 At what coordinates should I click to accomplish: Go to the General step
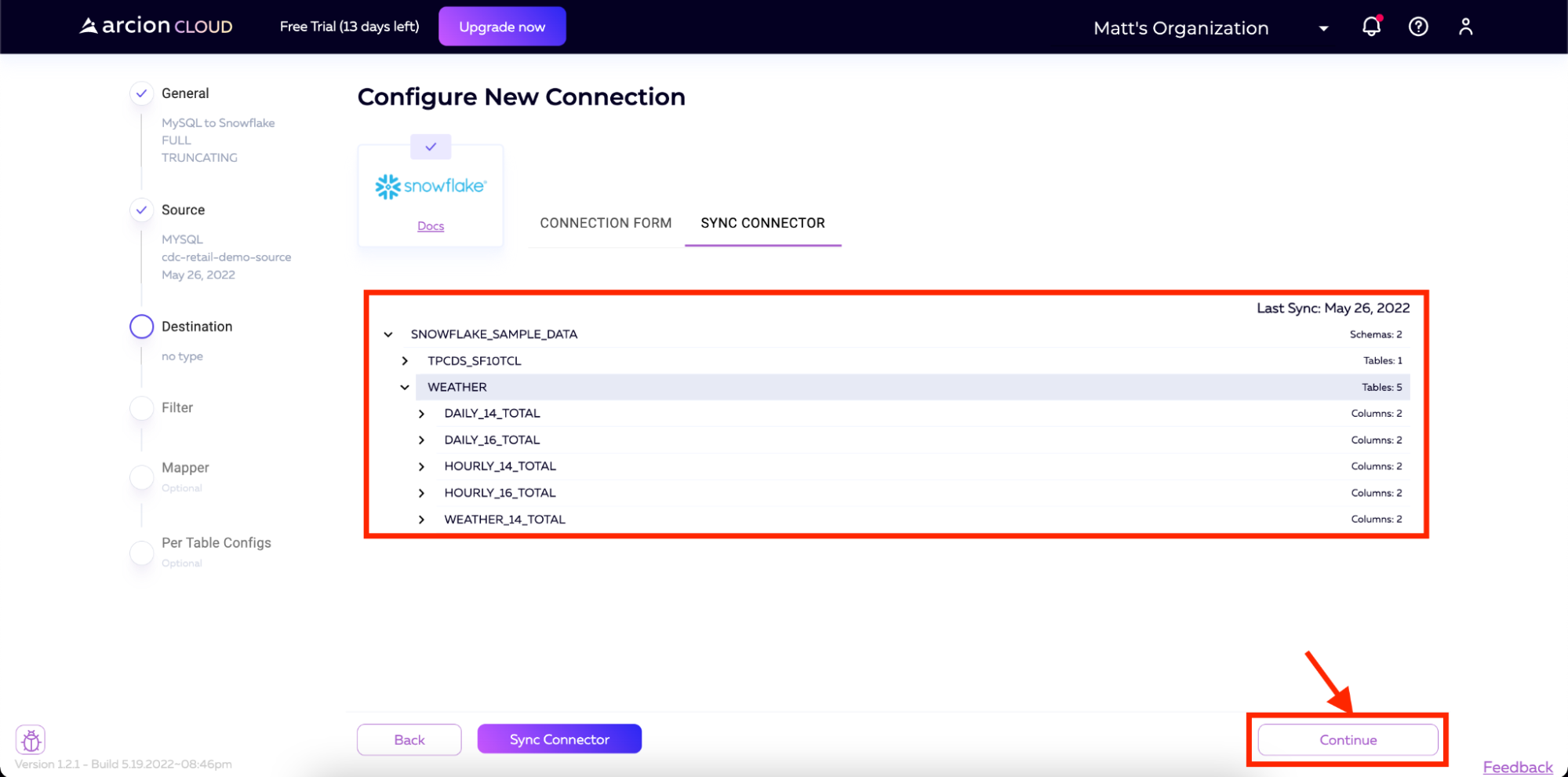tap(185, 93)
